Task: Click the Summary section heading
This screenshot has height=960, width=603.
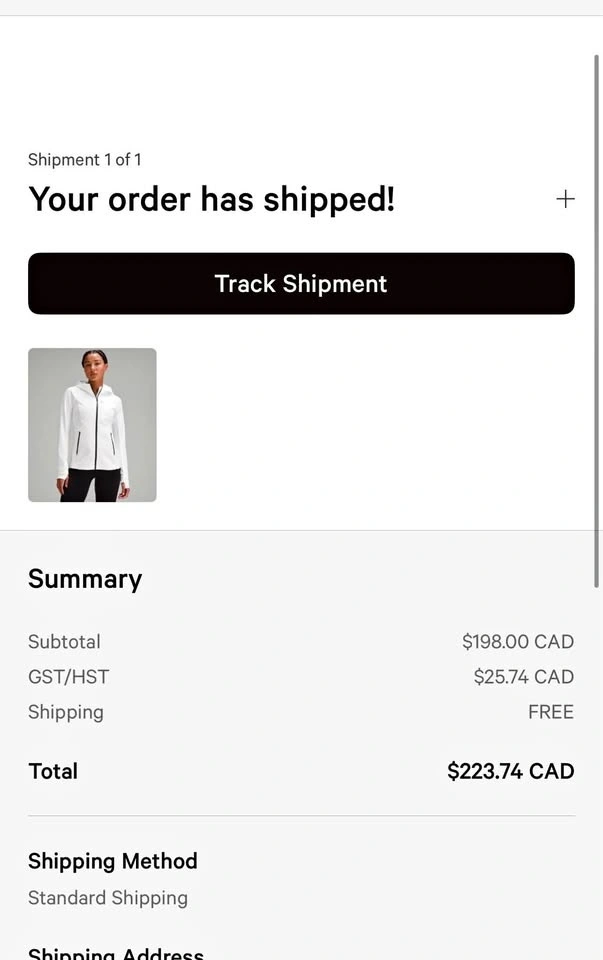Action: 85,579
